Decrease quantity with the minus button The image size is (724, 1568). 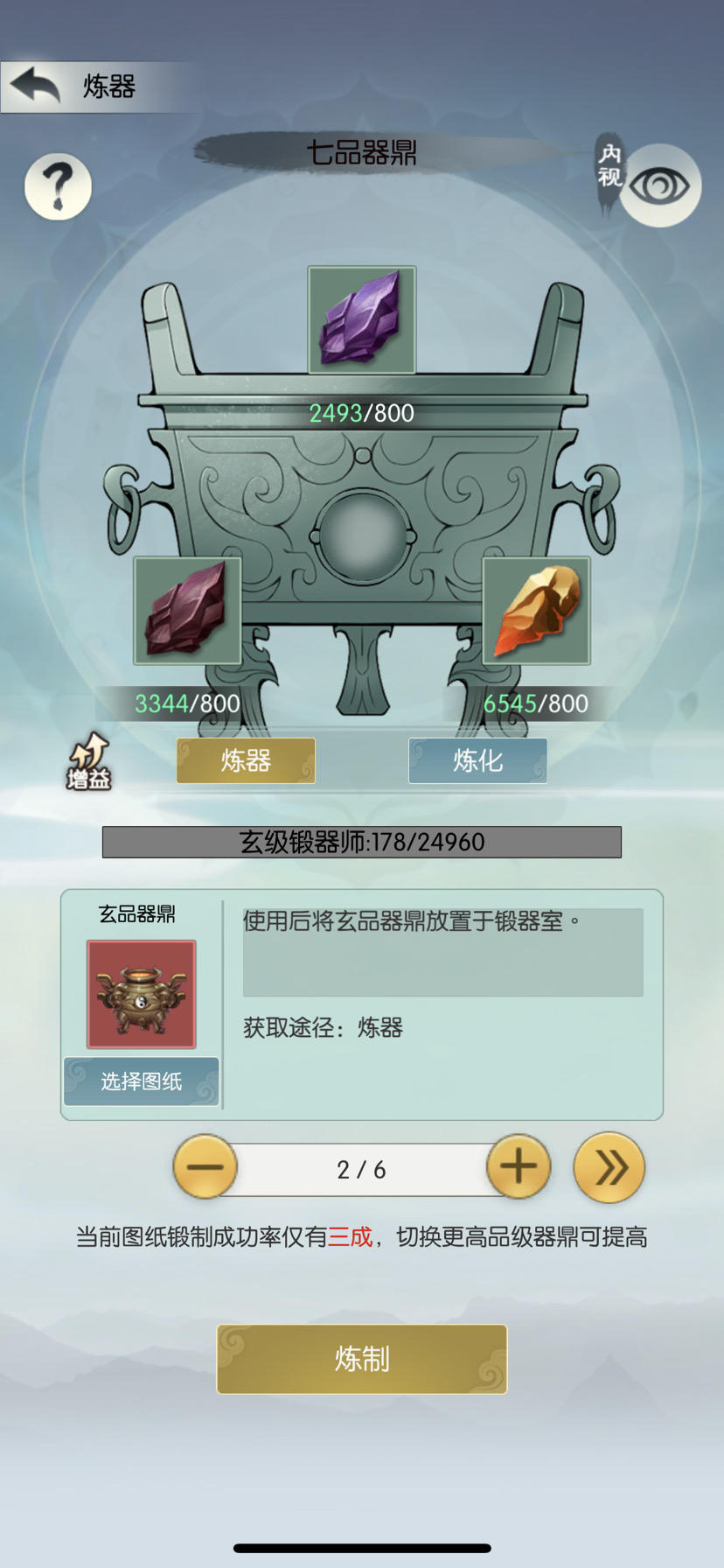tap(205, 1167)
